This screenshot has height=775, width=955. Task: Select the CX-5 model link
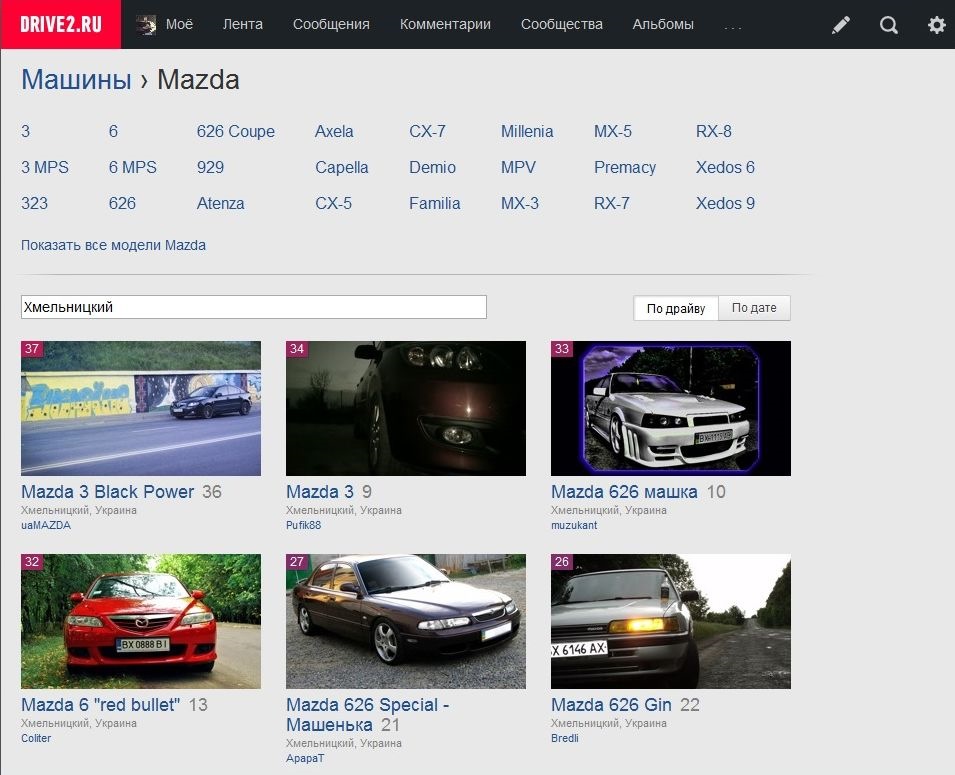pos(333,203)
